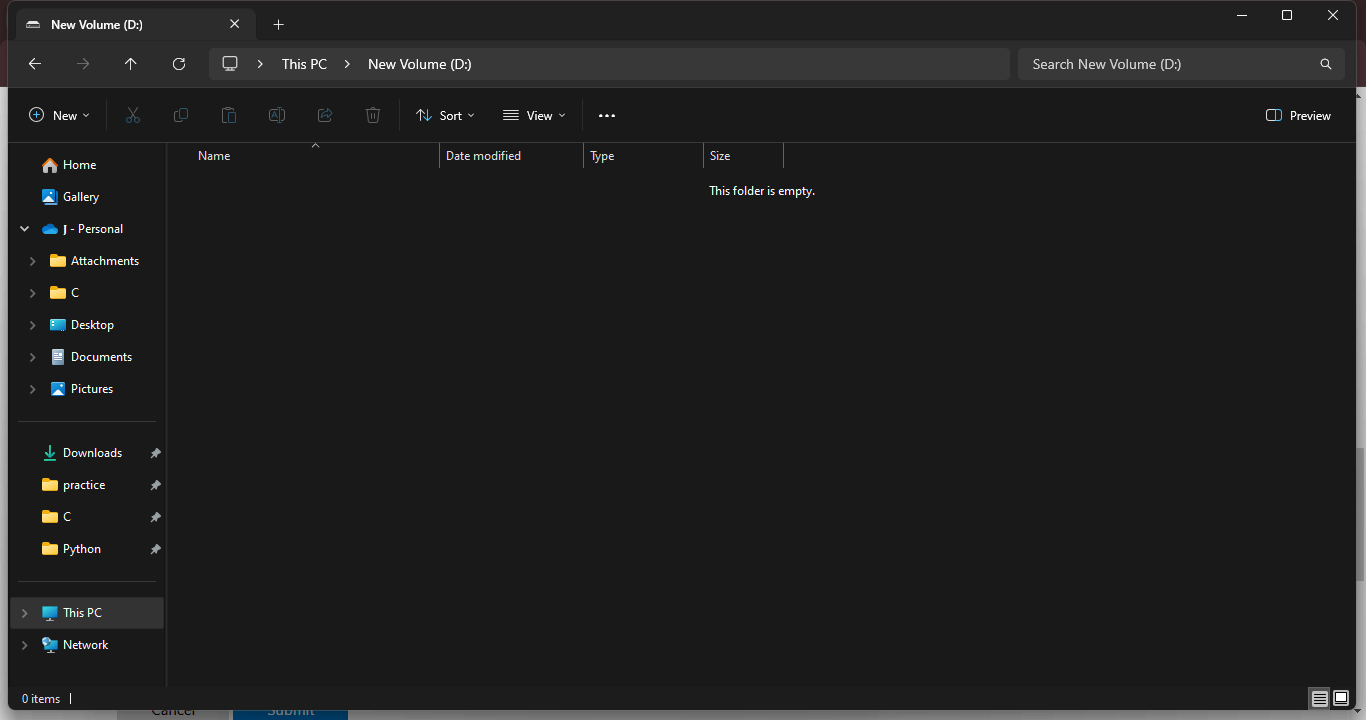Click chevron after This PC in address bar

pyautogui.click(x=347, y=64)
